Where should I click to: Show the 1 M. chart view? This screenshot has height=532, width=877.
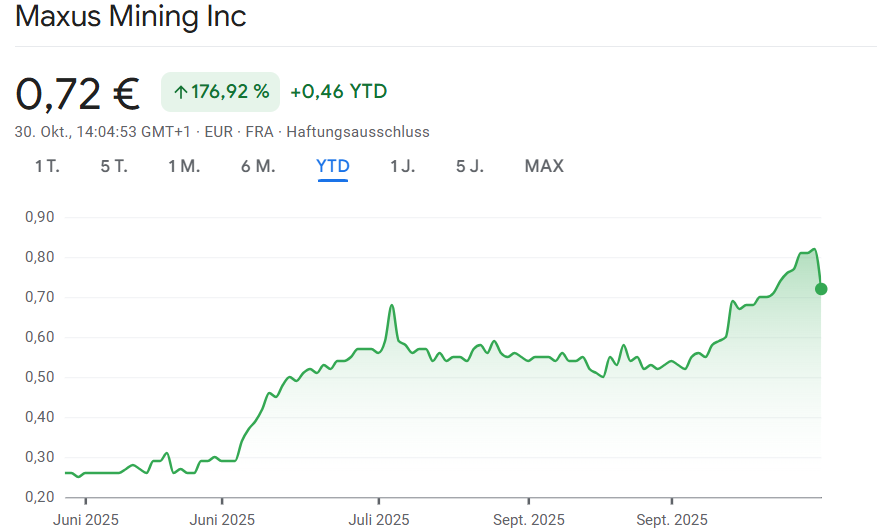click(x=184, y=166)
